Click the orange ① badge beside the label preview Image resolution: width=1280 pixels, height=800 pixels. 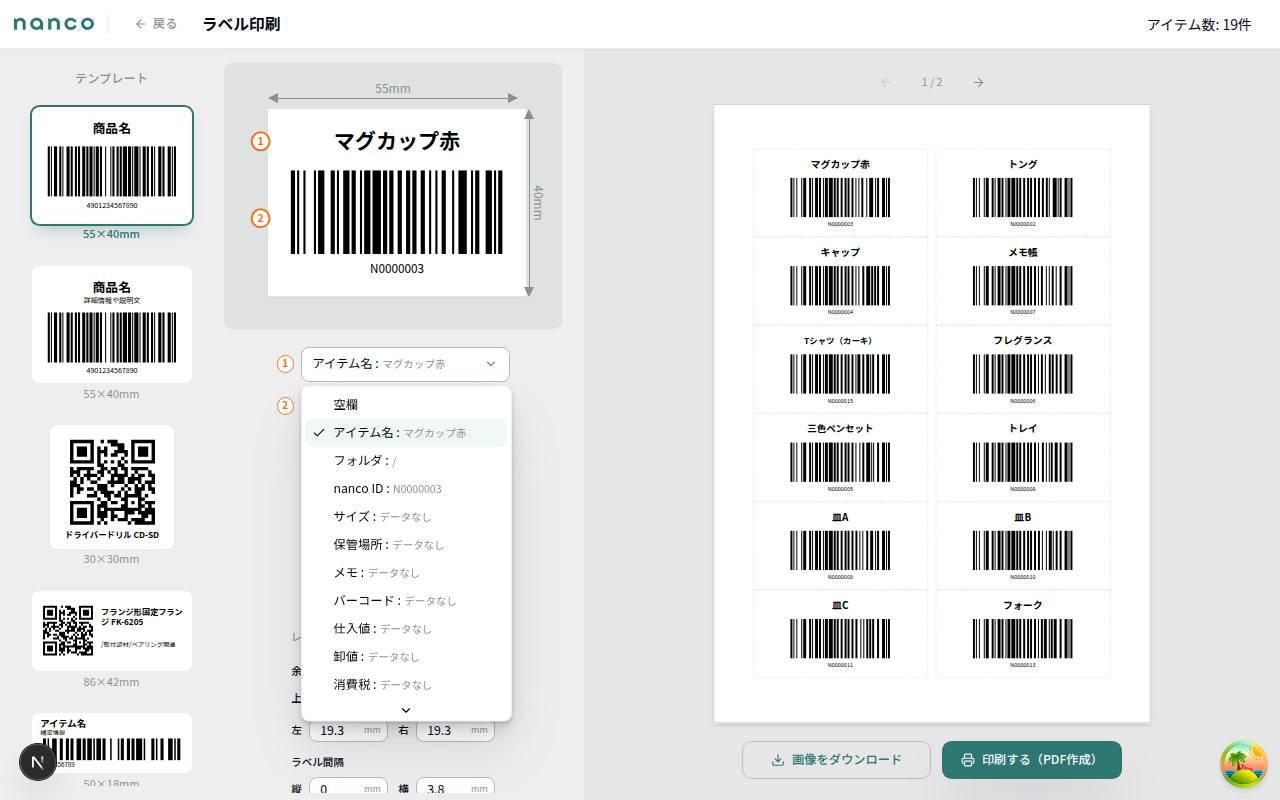261,142
